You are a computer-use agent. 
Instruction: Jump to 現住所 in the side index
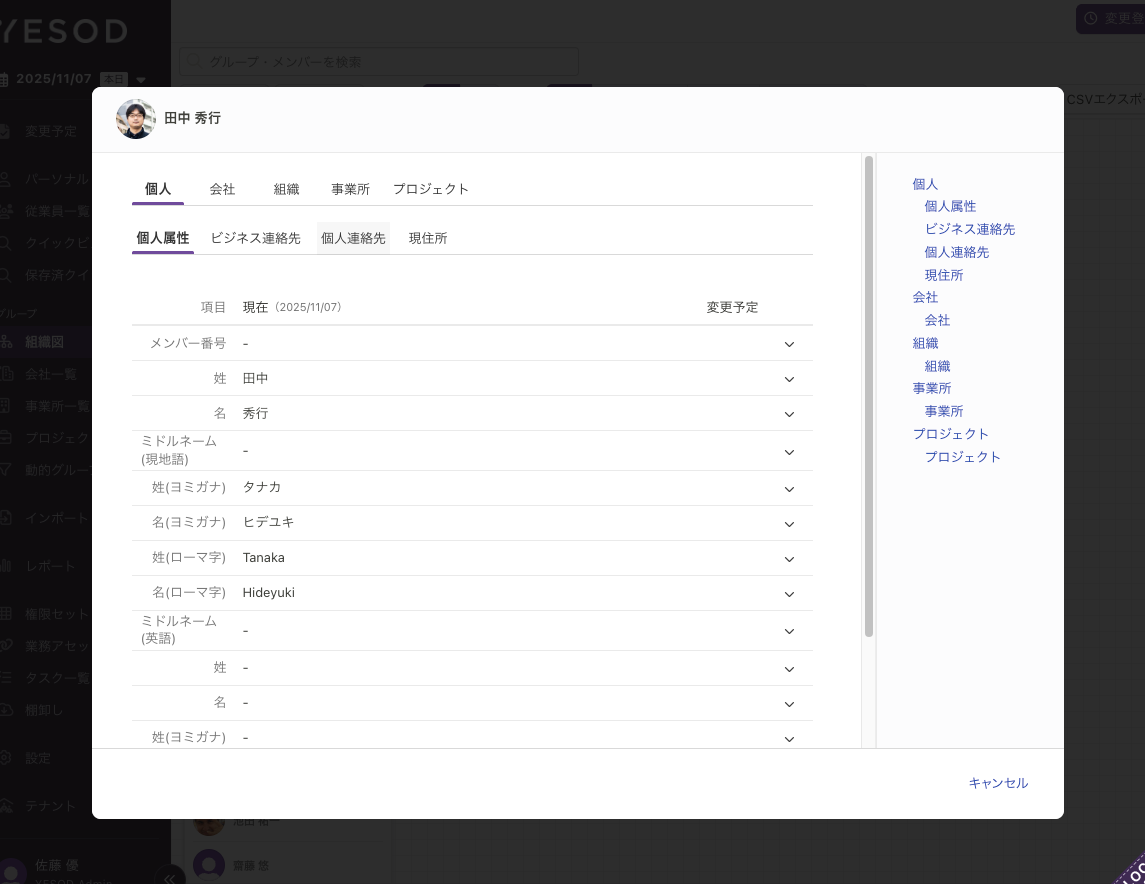pyautogui.click(x=944, y=275)
